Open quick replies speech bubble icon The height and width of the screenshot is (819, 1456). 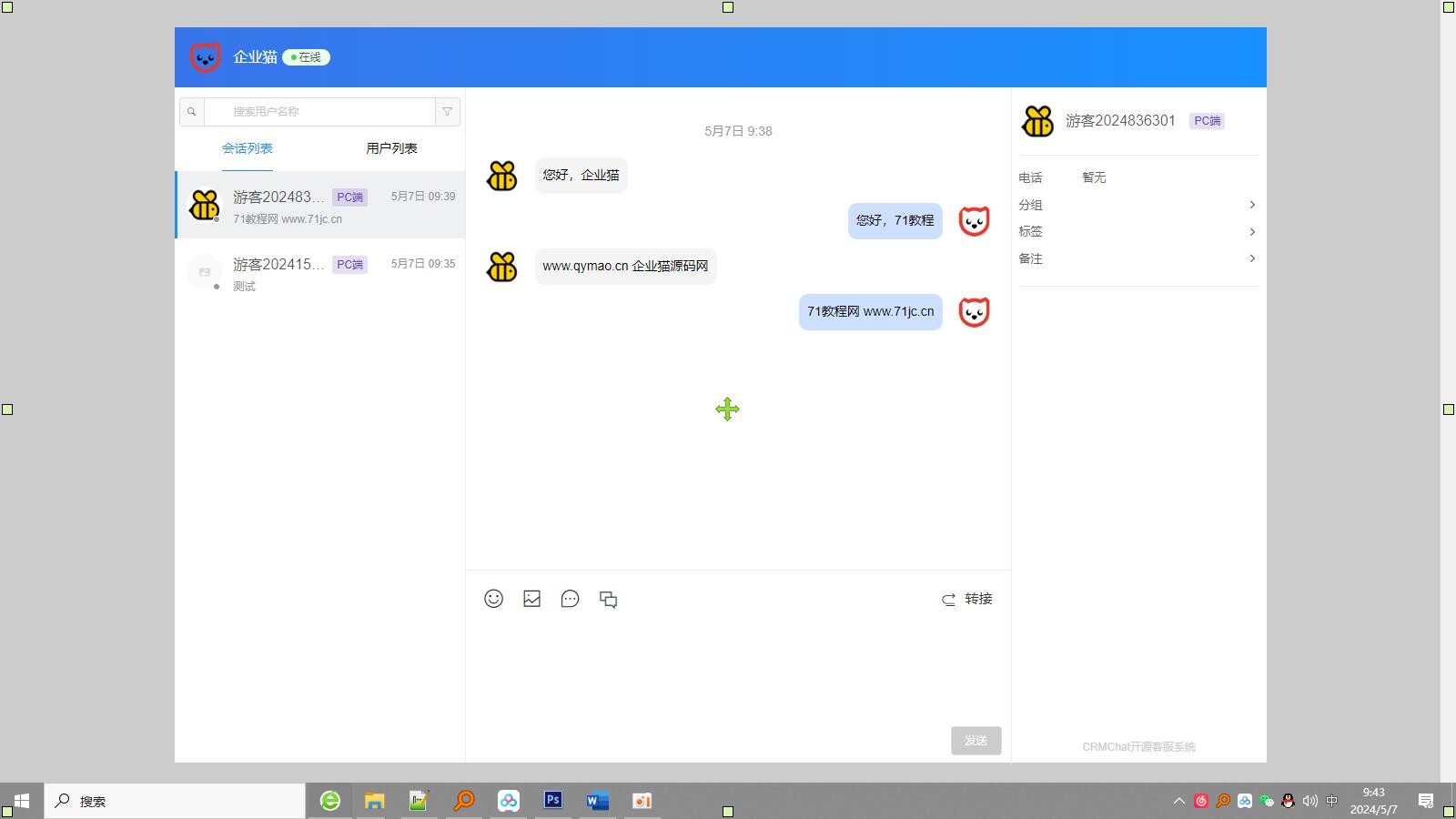coord(571,599)
